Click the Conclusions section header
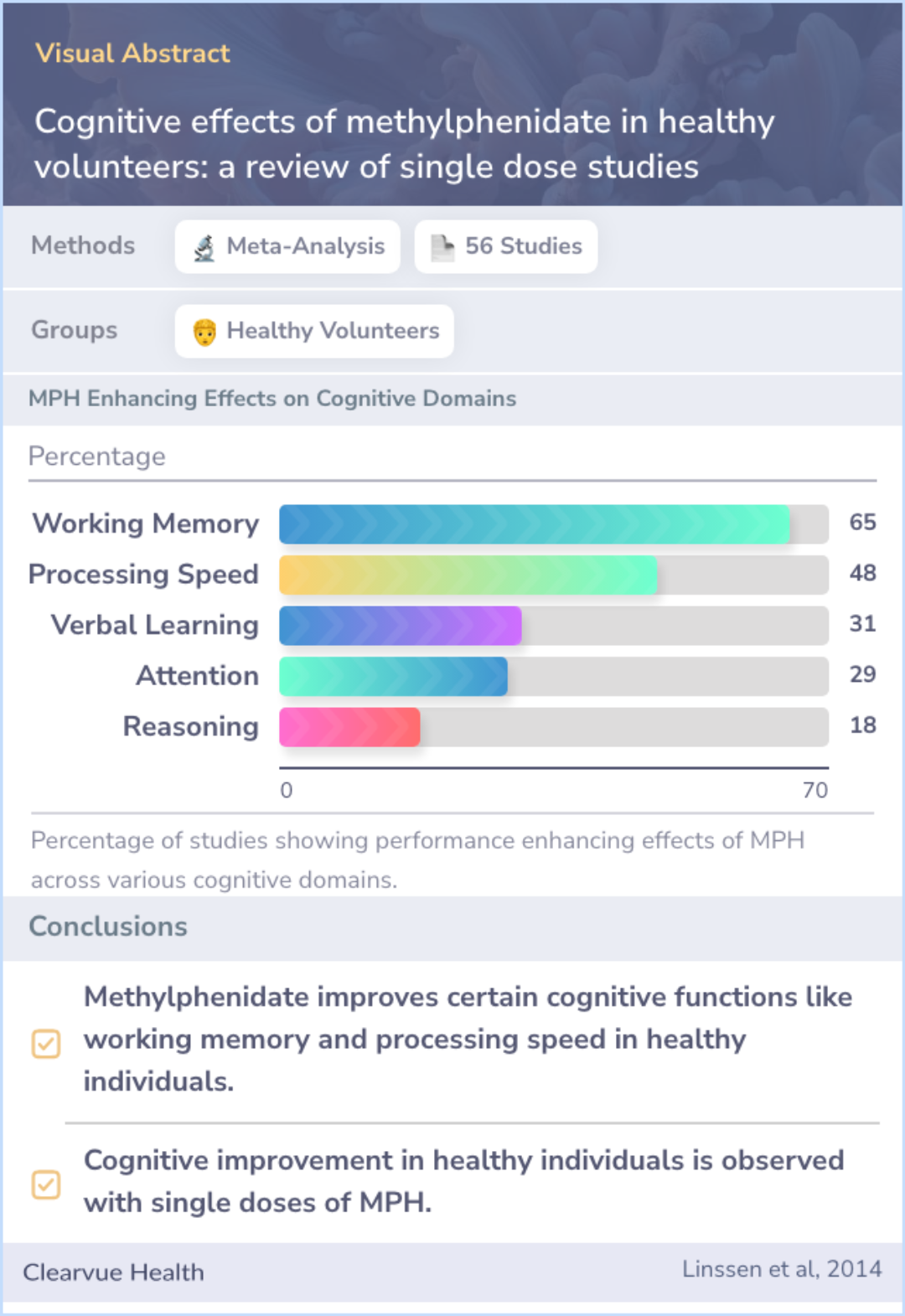Viewport: 905px width, 1316px height. [x=108, y=926]
